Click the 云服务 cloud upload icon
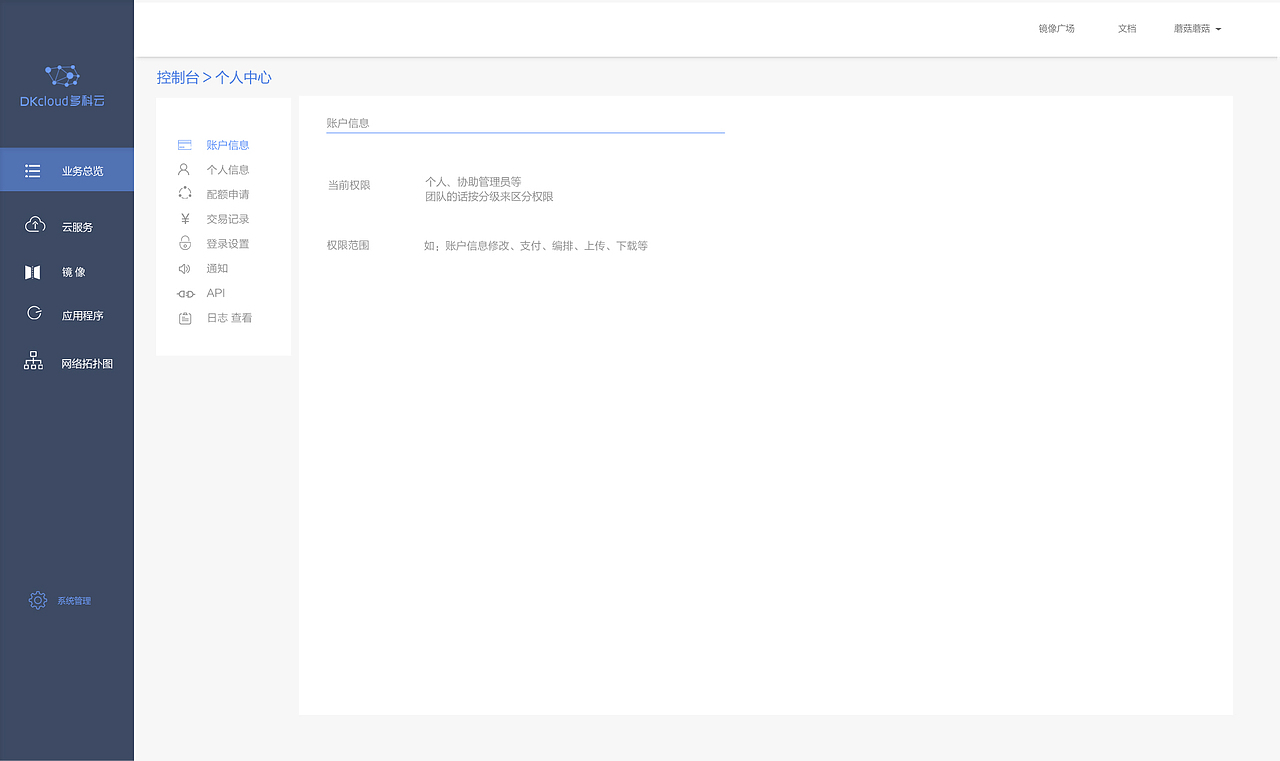Viewport: 1280px width, 761px height. coord(35,225)
